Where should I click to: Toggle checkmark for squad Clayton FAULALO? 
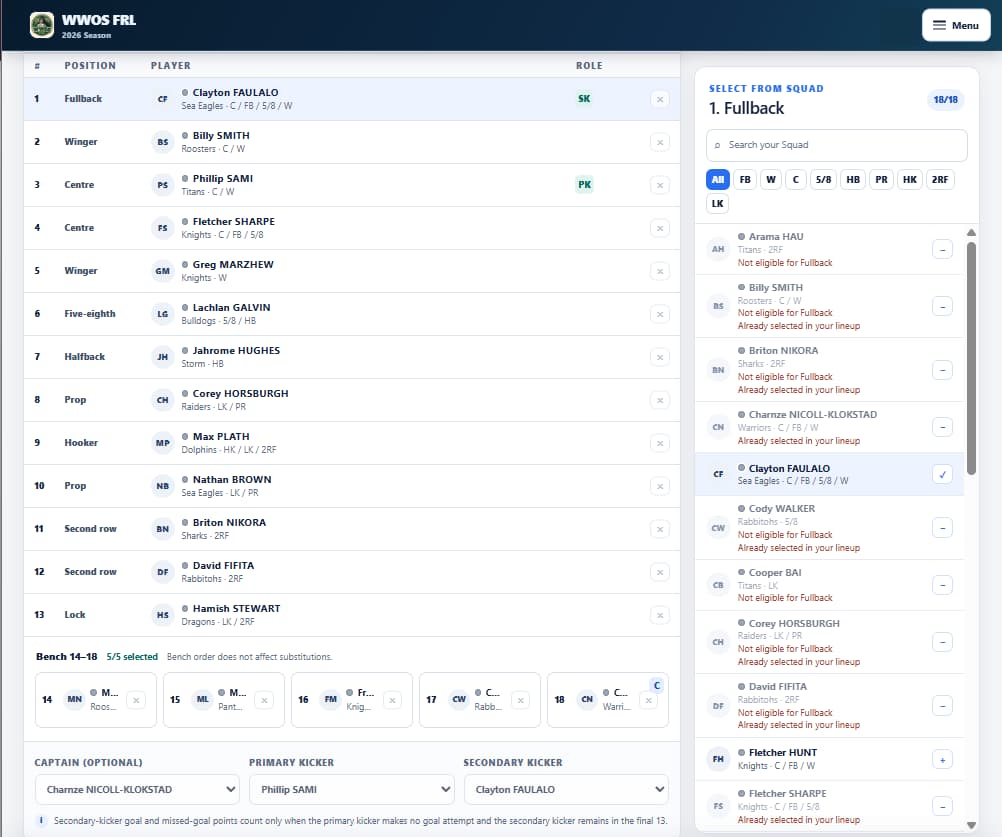(943, 475)
